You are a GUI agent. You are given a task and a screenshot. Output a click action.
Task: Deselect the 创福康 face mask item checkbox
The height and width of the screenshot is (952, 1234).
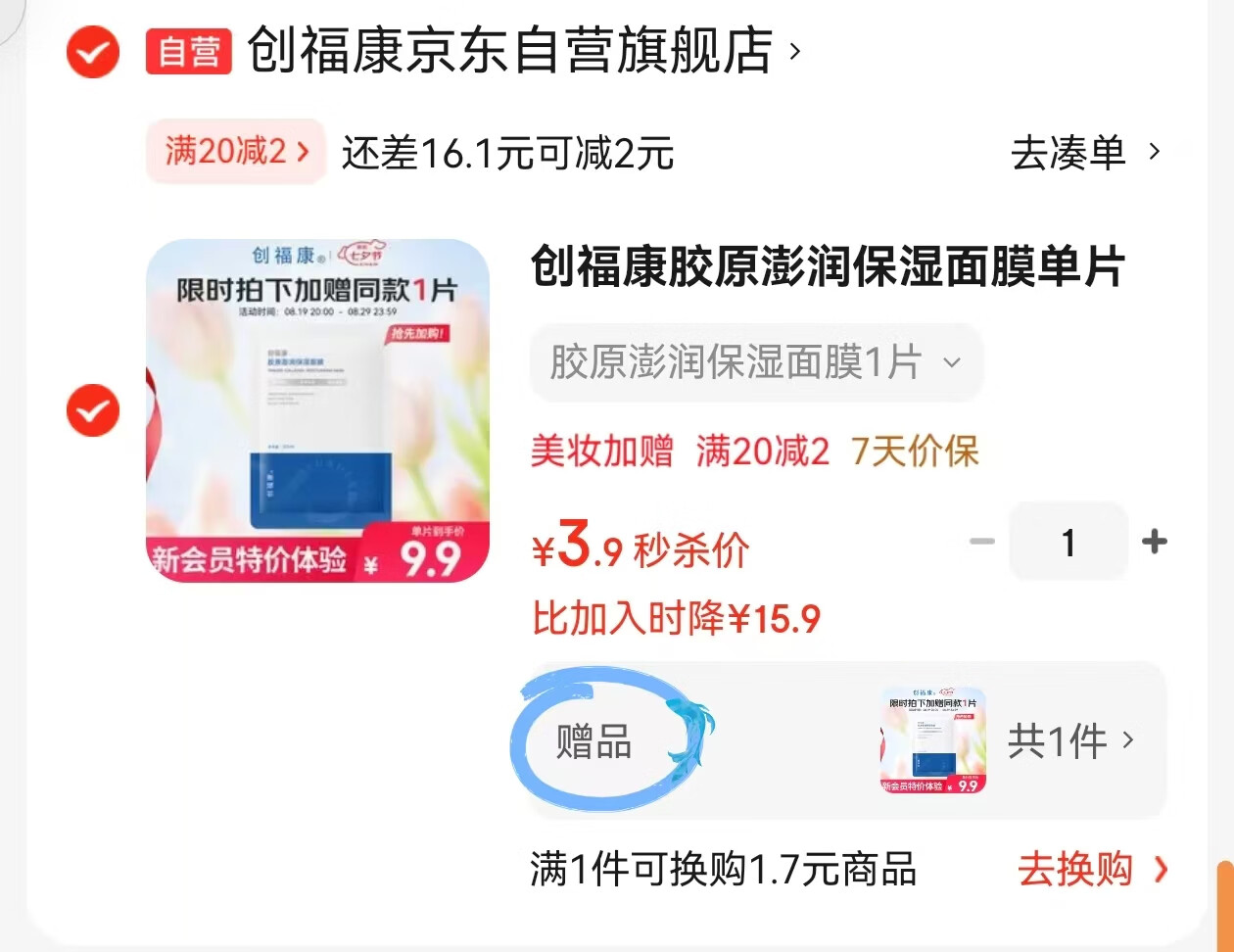93,410
